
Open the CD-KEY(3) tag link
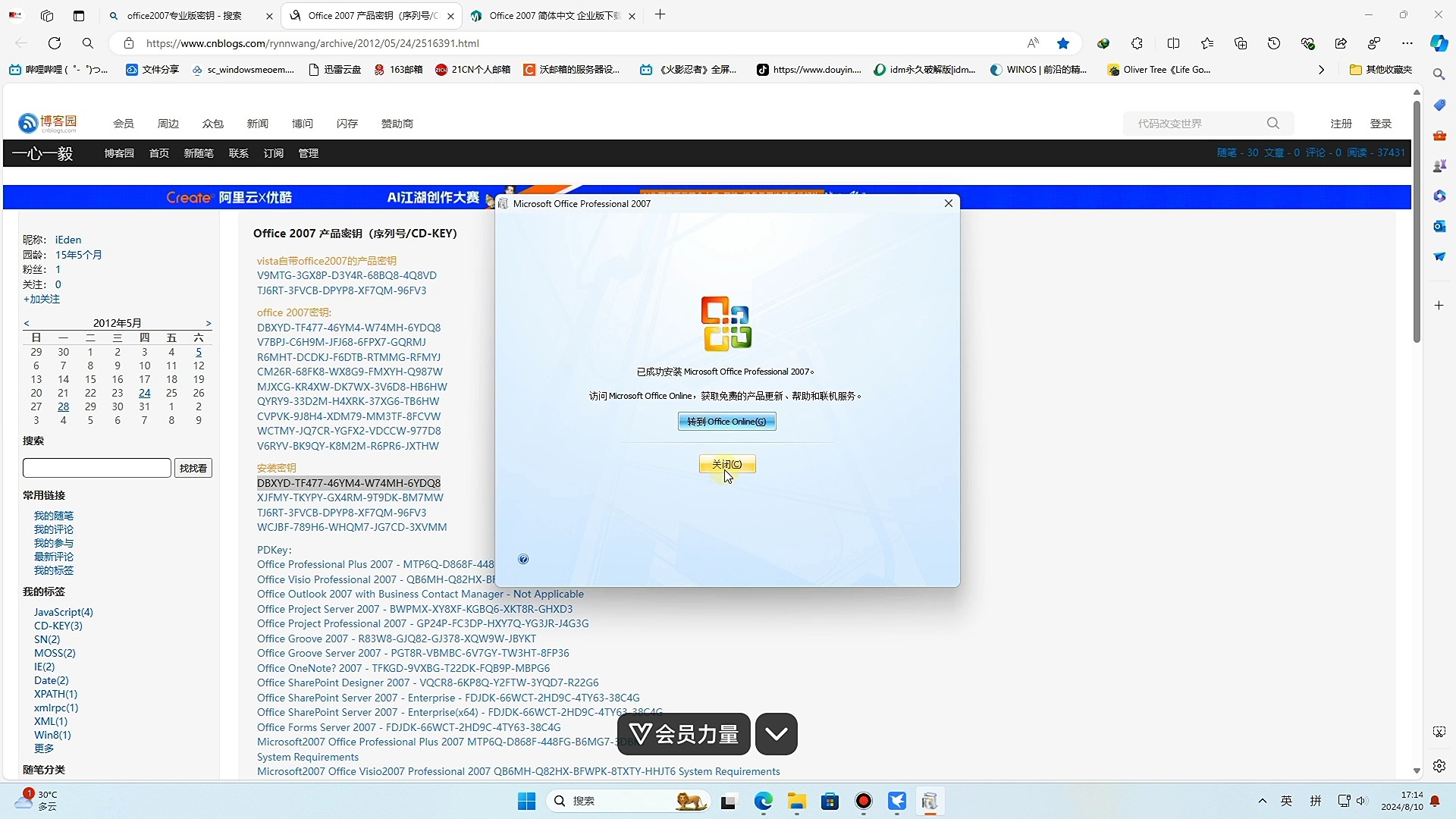58,626
